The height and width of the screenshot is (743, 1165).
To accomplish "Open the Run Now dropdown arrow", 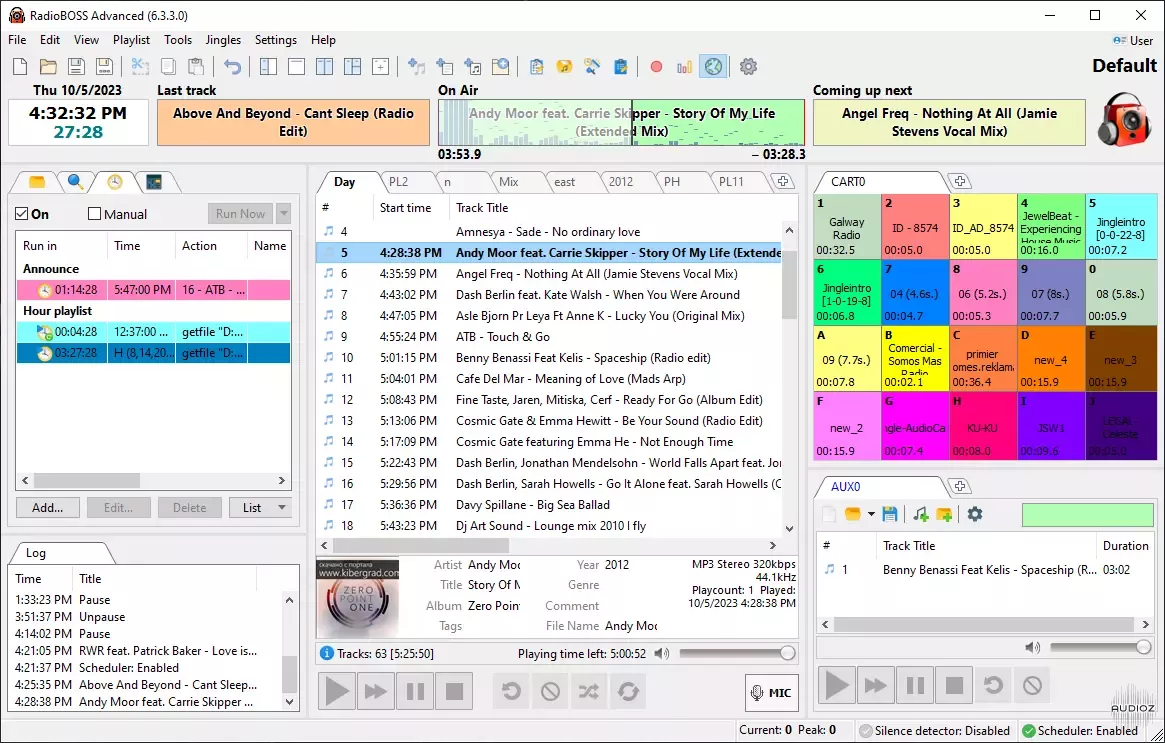I will click(x=283, y=214).
